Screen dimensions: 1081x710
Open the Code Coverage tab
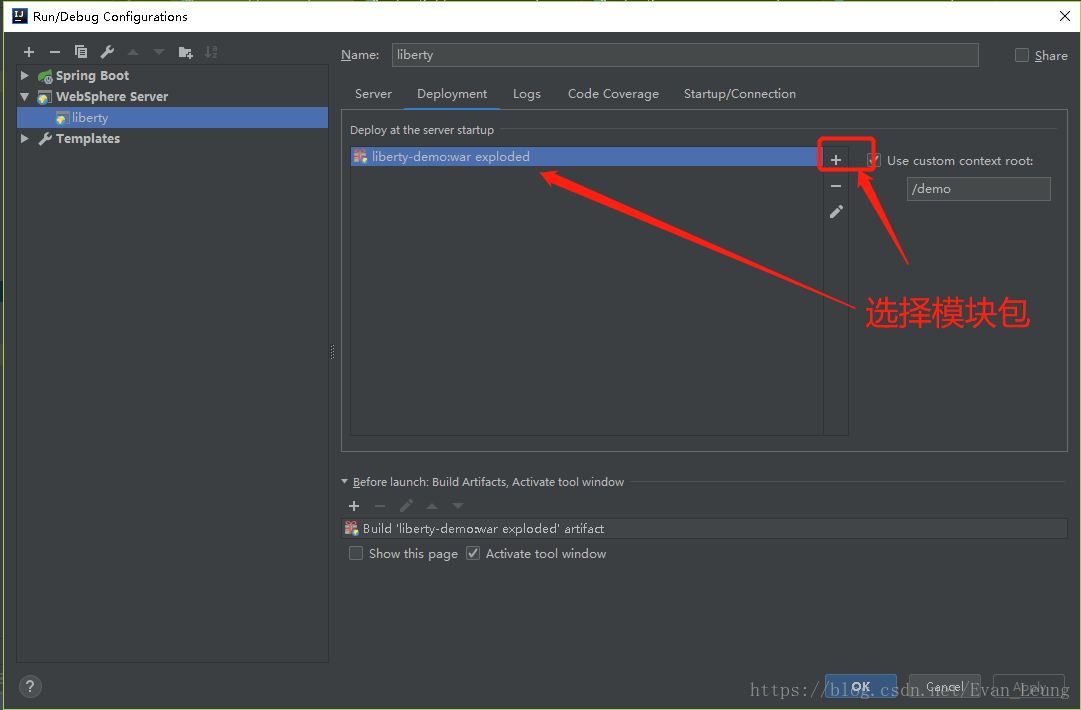[x=613, y=94]
